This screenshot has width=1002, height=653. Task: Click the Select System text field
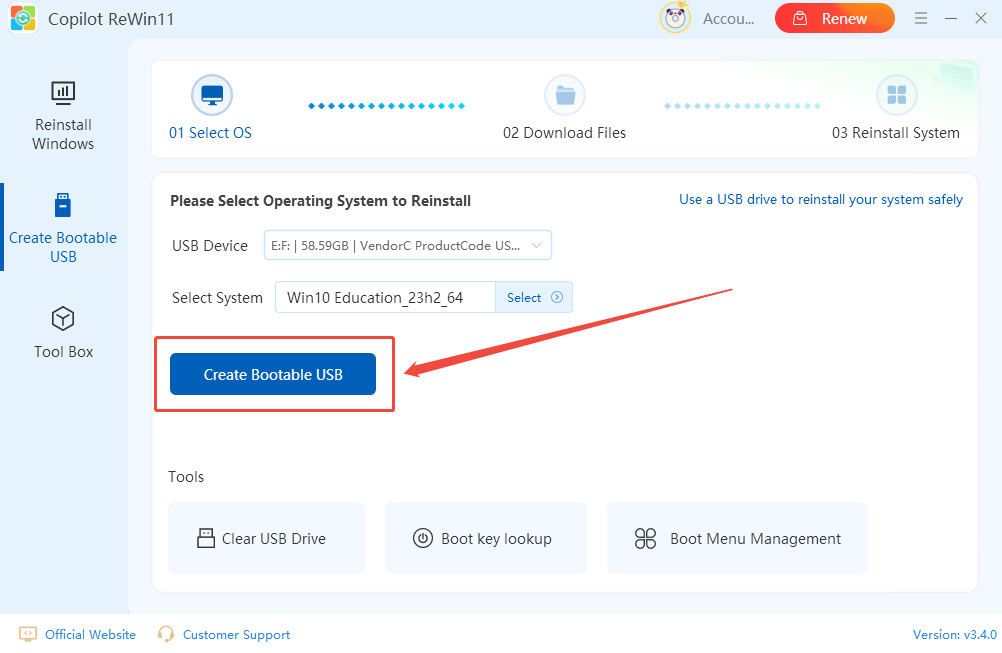pyautogui.click(x=385, y=297)
